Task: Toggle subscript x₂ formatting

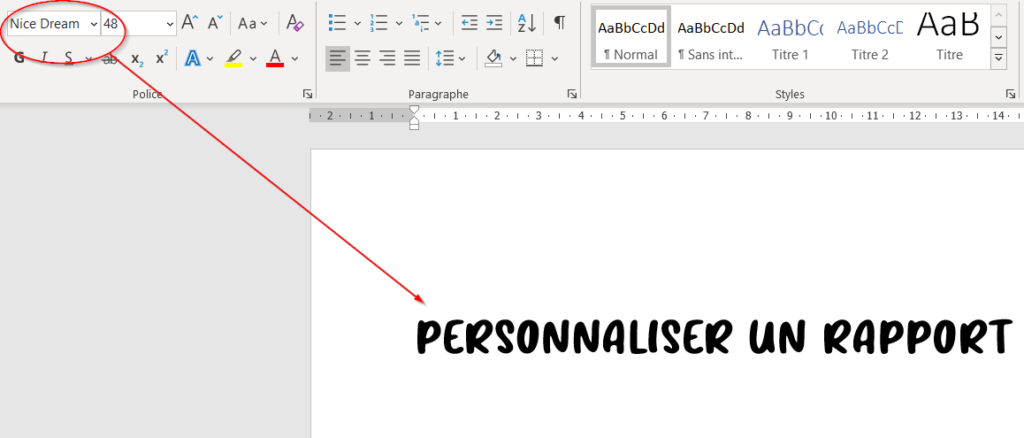Action: click(136, 59)
